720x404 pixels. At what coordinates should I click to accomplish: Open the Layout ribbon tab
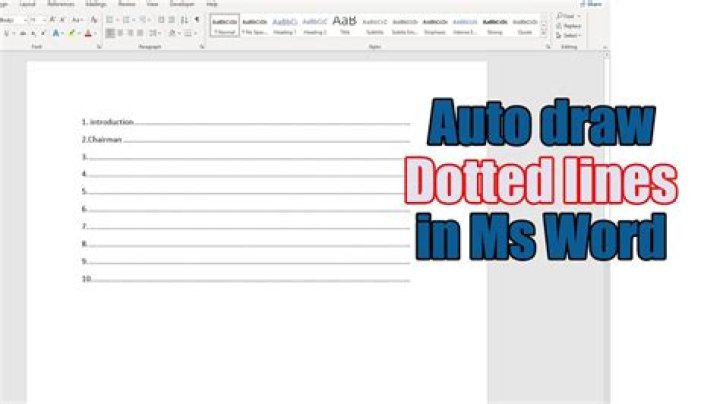28,4
